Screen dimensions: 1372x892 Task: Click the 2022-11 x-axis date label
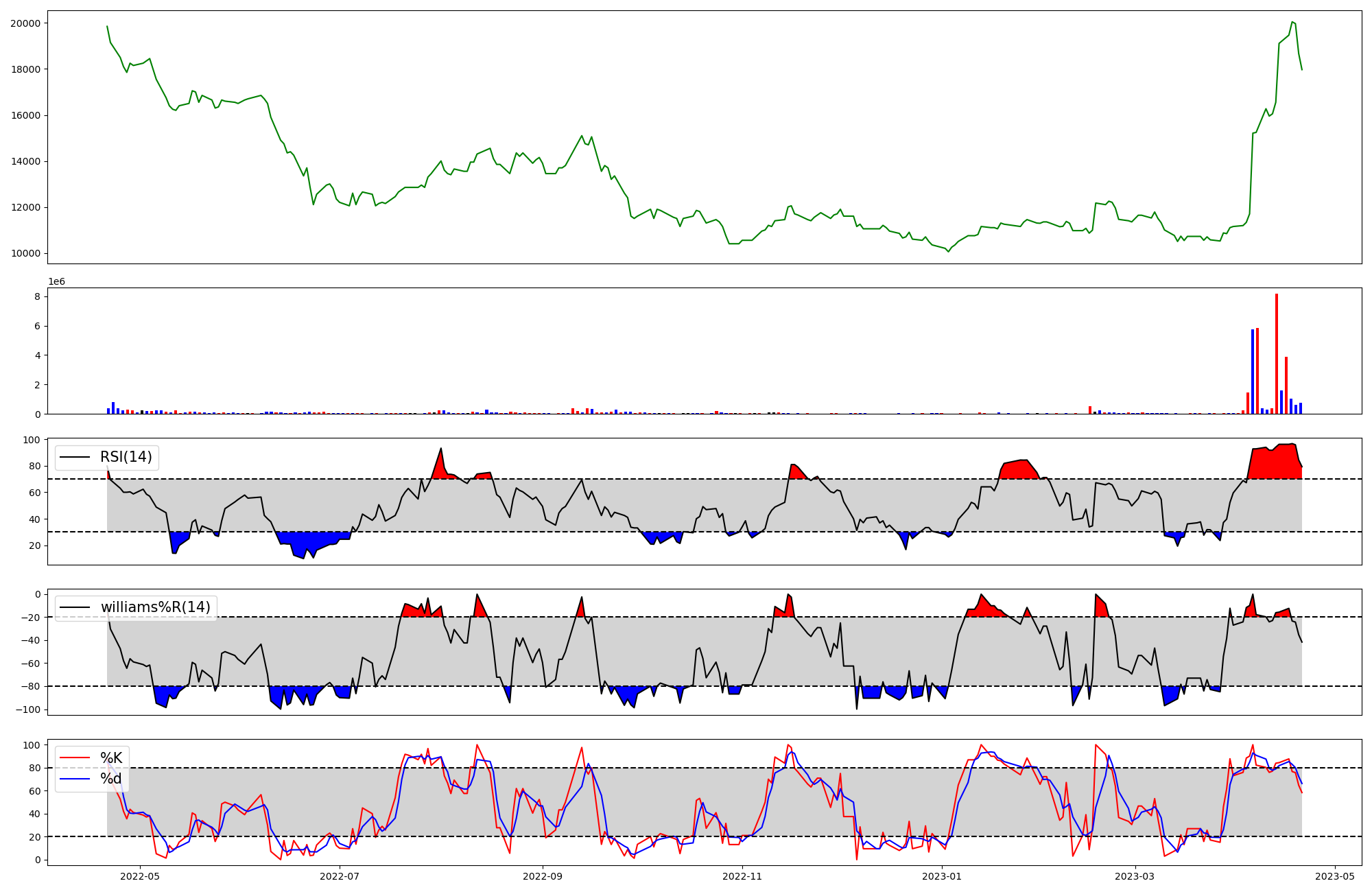(x=742, y=876)
